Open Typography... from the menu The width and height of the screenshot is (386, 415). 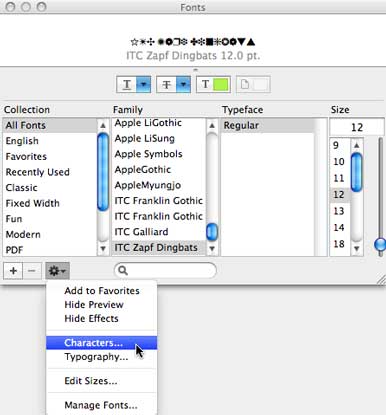(x=102, y=357)
